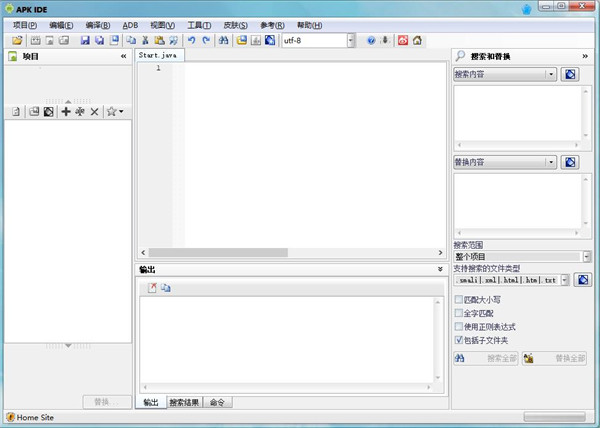The height and width of the screenshot is (428, 600).
Task: Click the status bar progress bar
Action: pos(554,416)
